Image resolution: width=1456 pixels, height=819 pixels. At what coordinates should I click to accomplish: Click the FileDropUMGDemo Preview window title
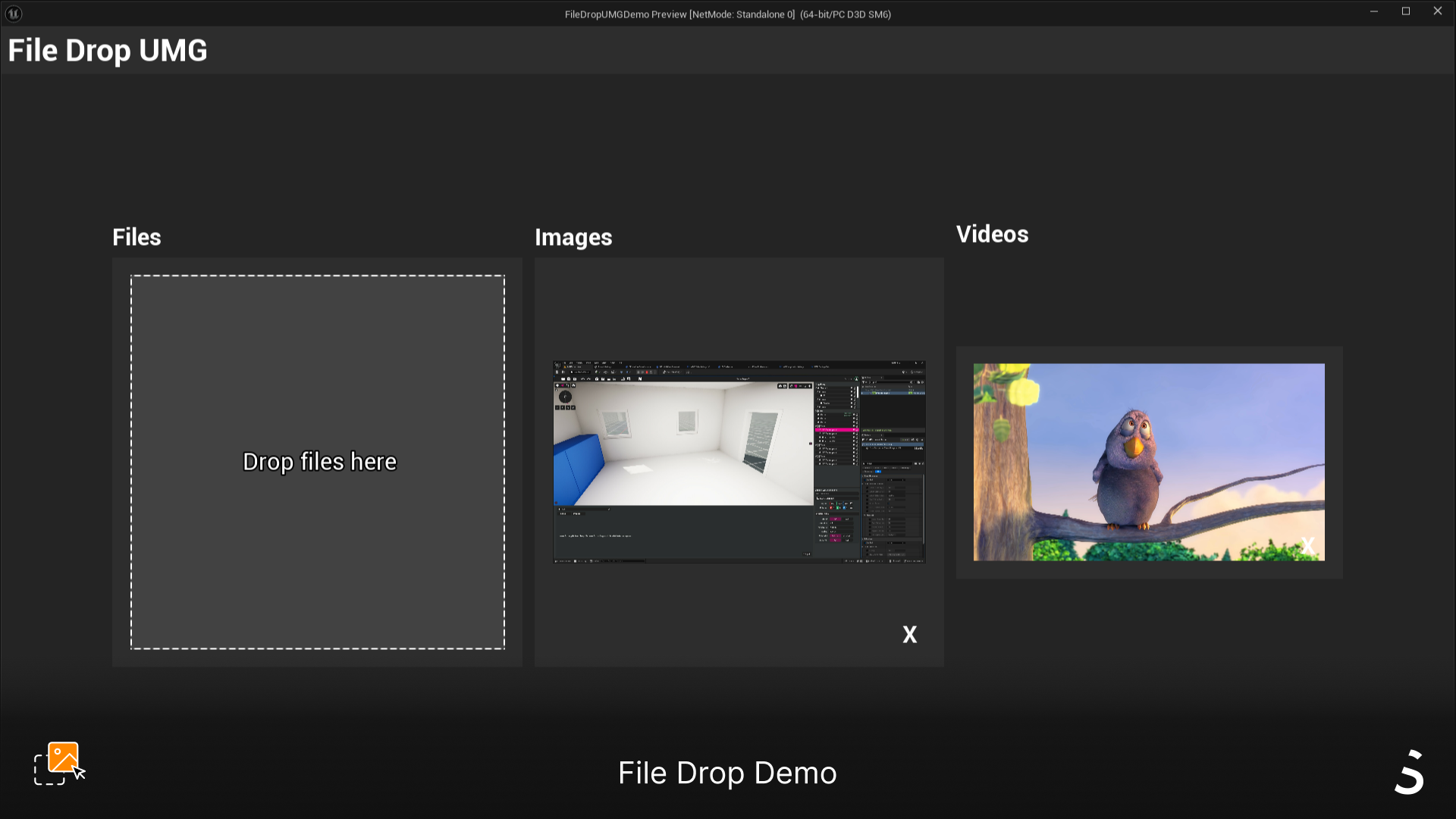pos(728,14)
